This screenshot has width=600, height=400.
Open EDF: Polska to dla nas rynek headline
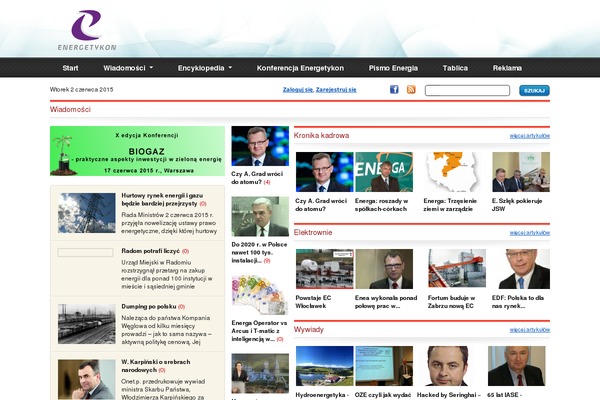point(518,302)
